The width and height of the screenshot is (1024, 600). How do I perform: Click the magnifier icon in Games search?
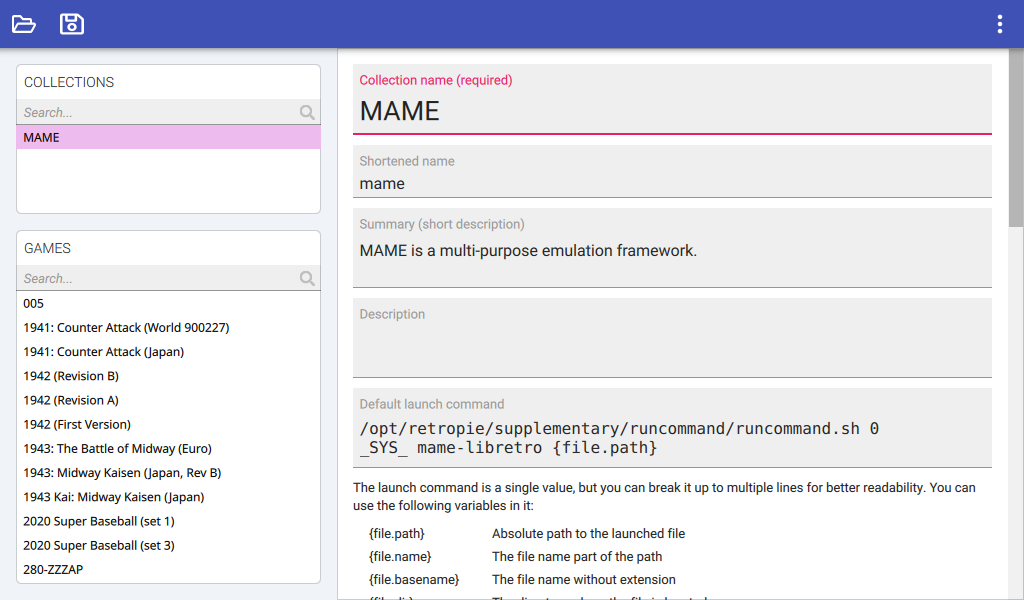(x=307, y=278)
